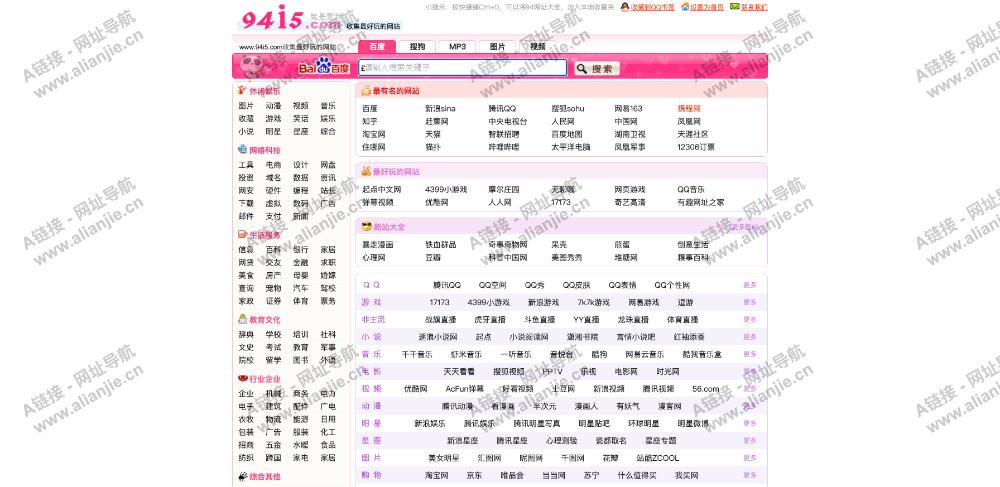Viewport: 1000px width, 487px height.
Task: Click the rabbit icon beside 最好玩的网站
Action: pyautogui.click(x=366, y=171)
